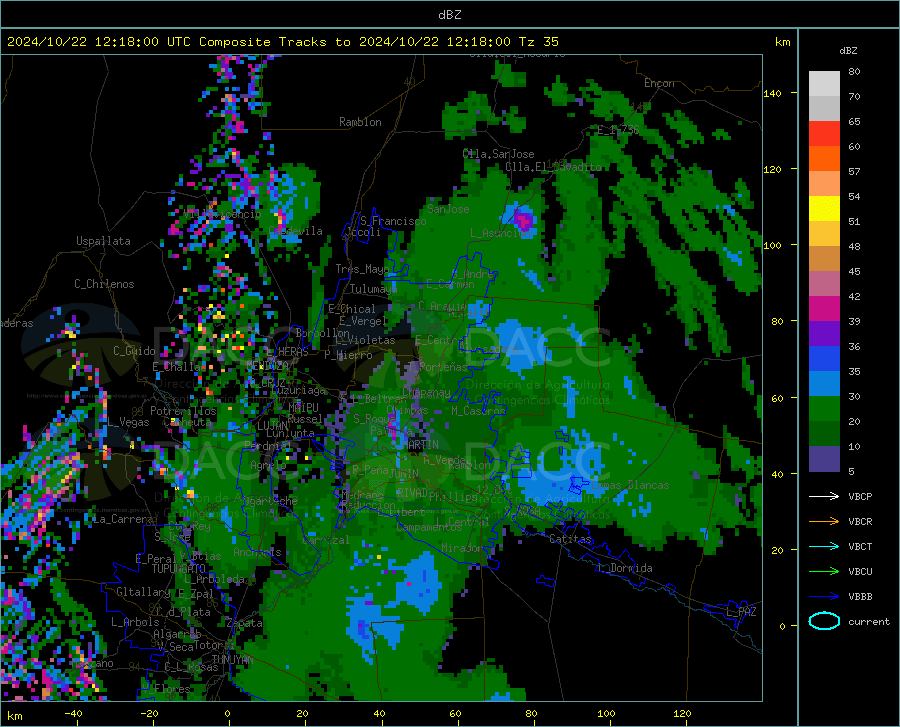900x727 pixels.
Task: Click the cyan 'current' ellipse legend icon
Action: (x=824, y=621)
